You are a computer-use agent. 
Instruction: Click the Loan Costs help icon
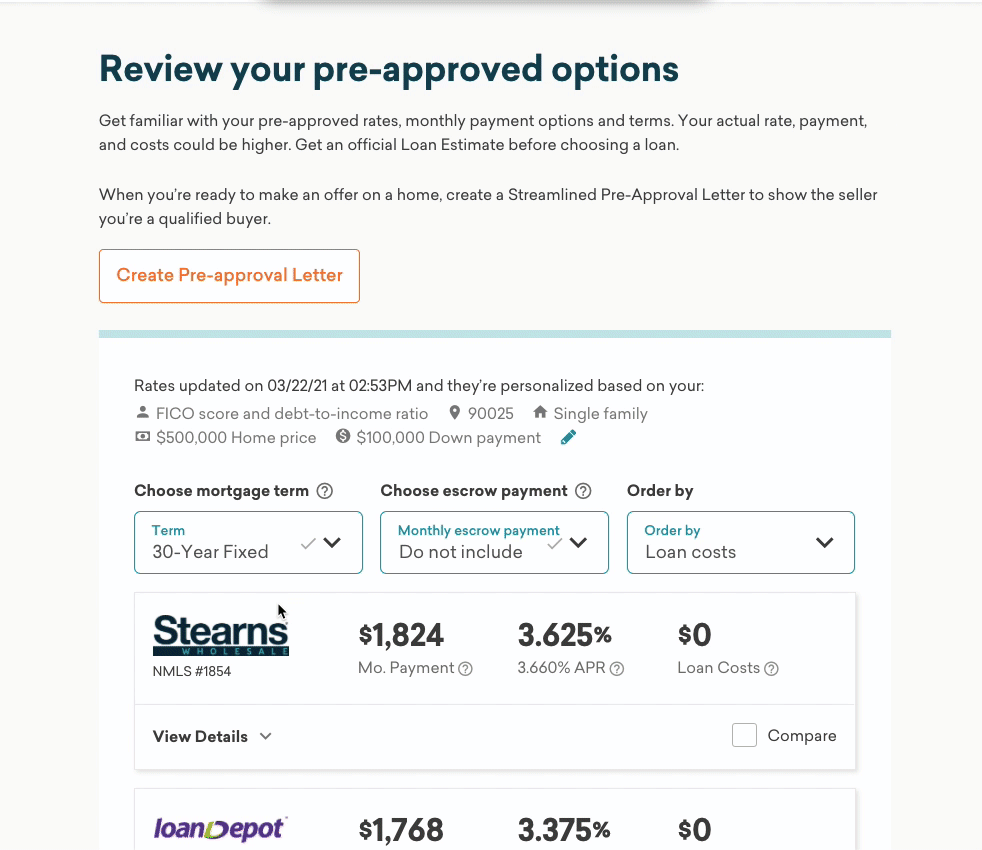(771, 669)
